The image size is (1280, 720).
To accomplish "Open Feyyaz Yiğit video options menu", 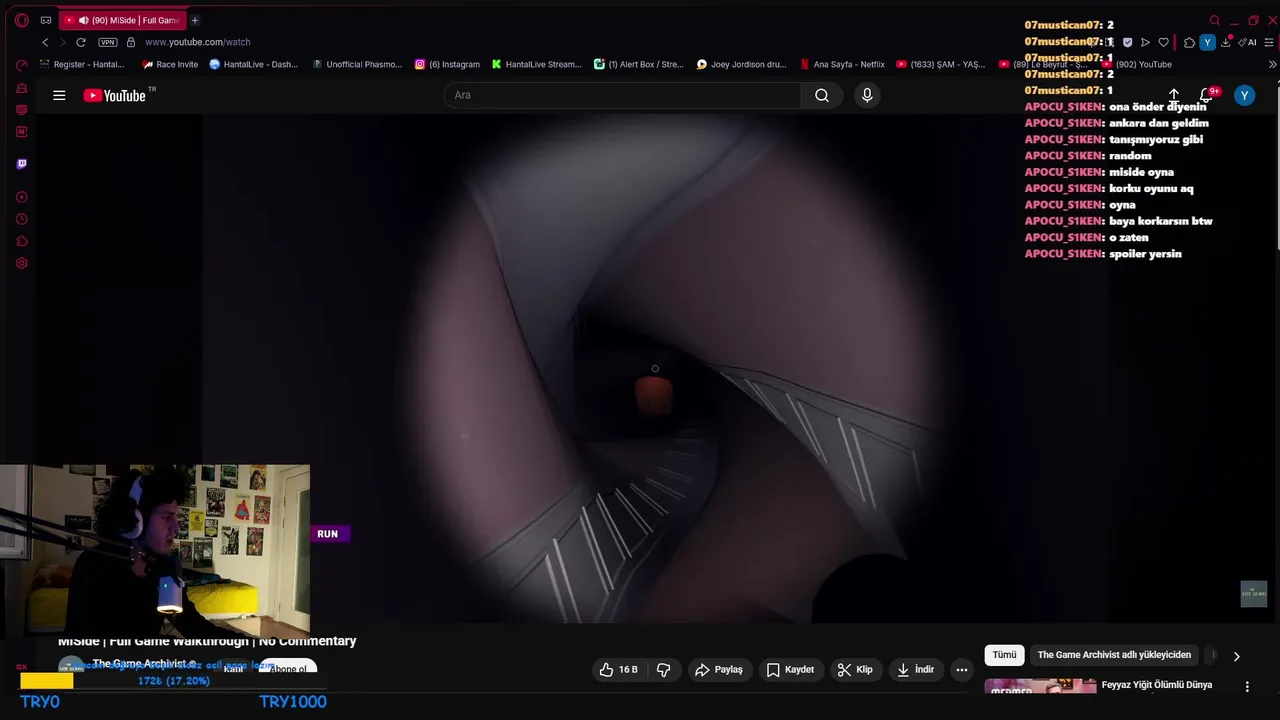I will point(1247,687).
